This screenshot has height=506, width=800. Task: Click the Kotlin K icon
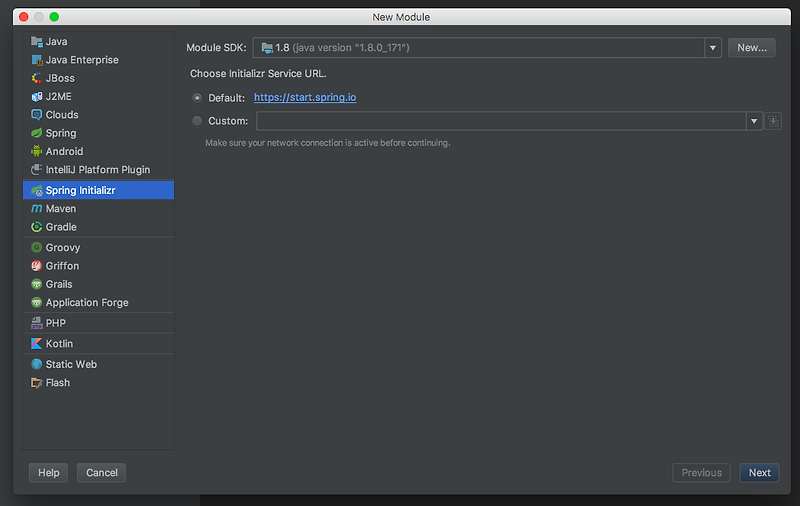pos(37,344)
